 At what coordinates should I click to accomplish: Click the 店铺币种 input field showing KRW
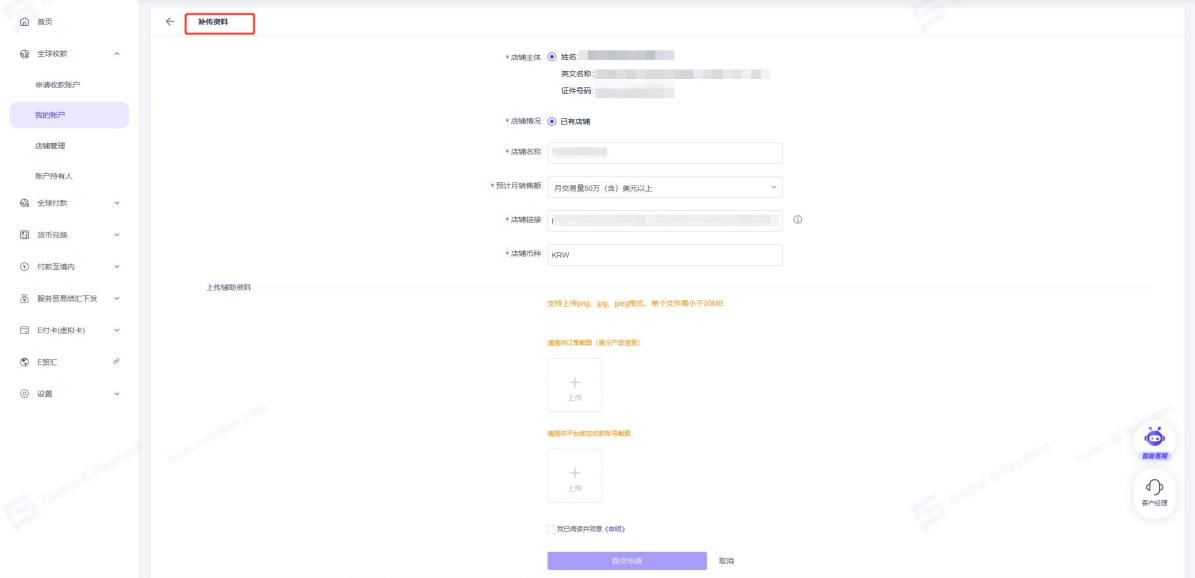click(665, 255)
